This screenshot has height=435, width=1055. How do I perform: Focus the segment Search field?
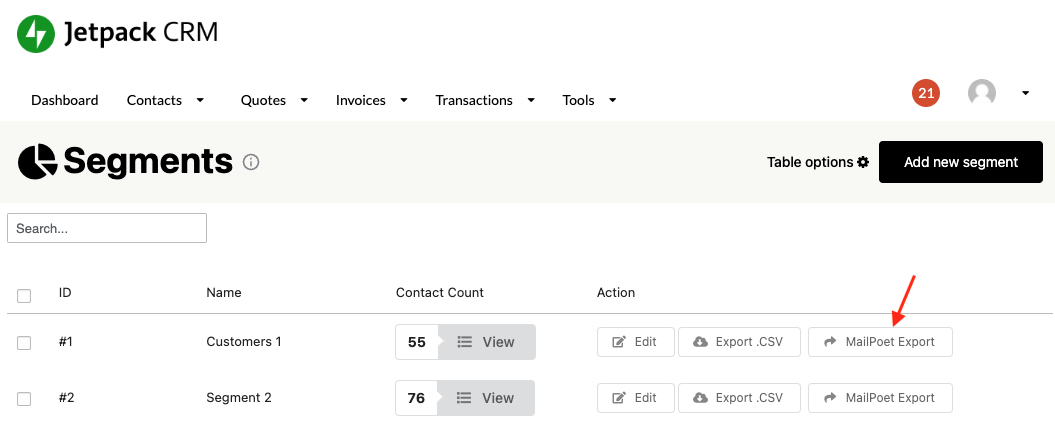point(107,228)
